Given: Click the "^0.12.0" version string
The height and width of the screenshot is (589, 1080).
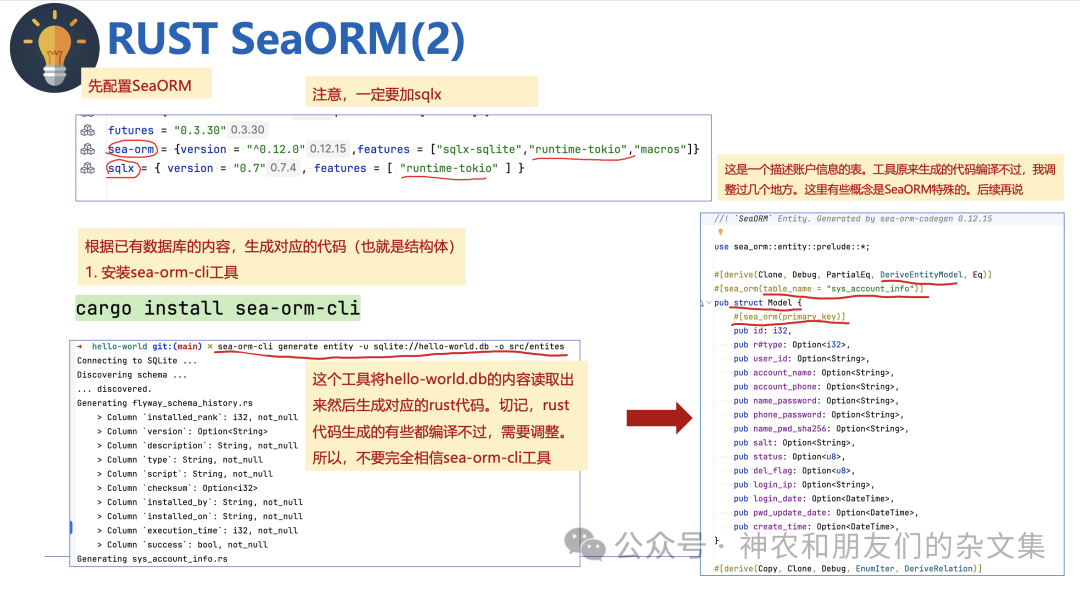Looking at the screenshot, I should 276,149.
